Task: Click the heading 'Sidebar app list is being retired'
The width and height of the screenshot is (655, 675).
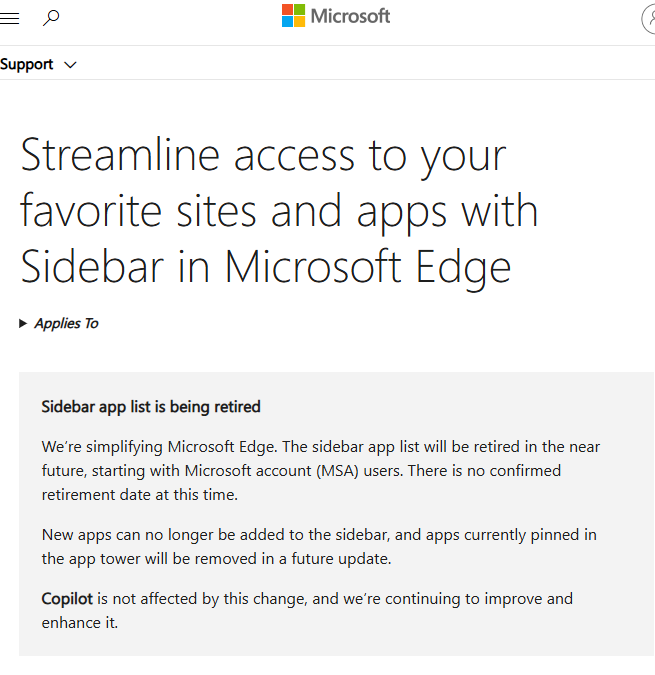Action: [151, 407]
